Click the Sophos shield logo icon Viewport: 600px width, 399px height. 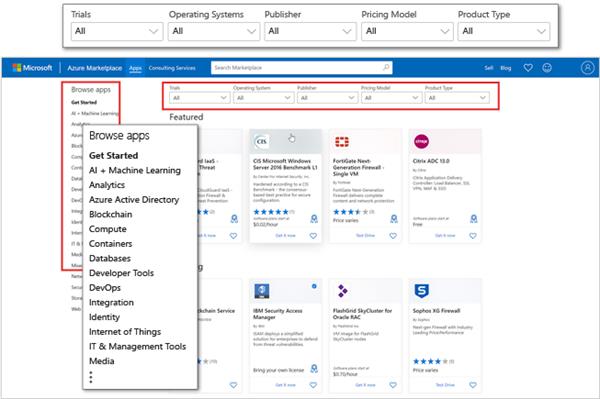pos(421,291)
